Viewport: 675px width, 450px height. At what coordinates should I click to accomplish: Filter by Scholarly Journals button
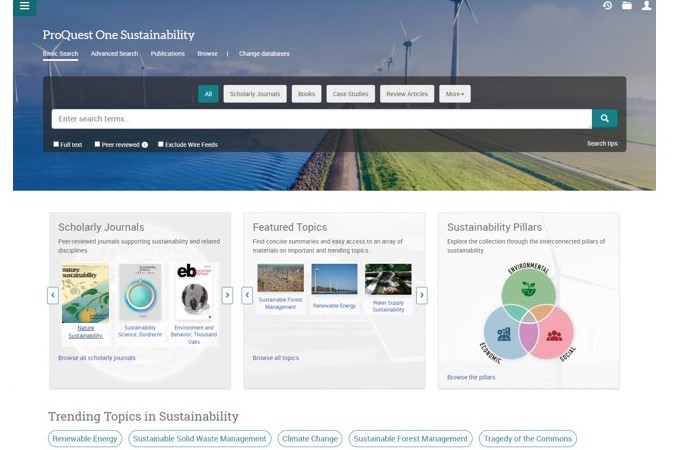pyautogui.click(x=255, y=94)
